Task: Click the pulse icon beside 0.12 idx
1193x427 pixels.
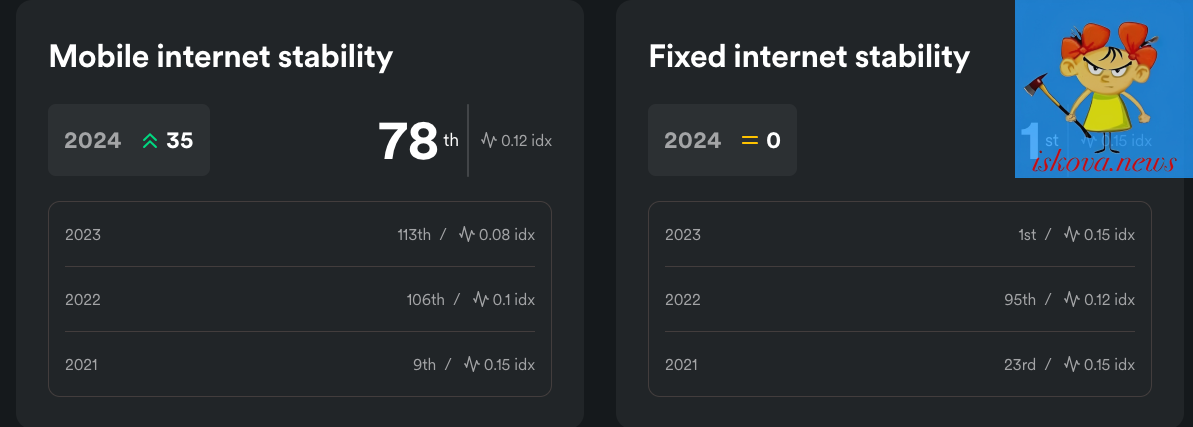Action: [x=488, y=141]
